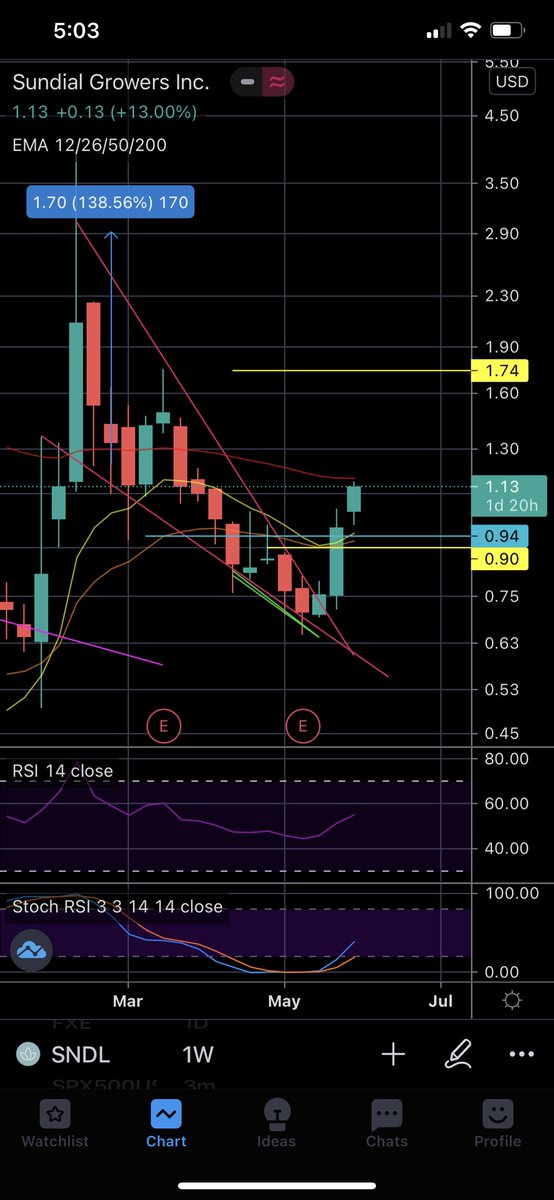The image size is (554, 1200).
Task: Switch to the Watchlist tab
Action: [55, 1124]
